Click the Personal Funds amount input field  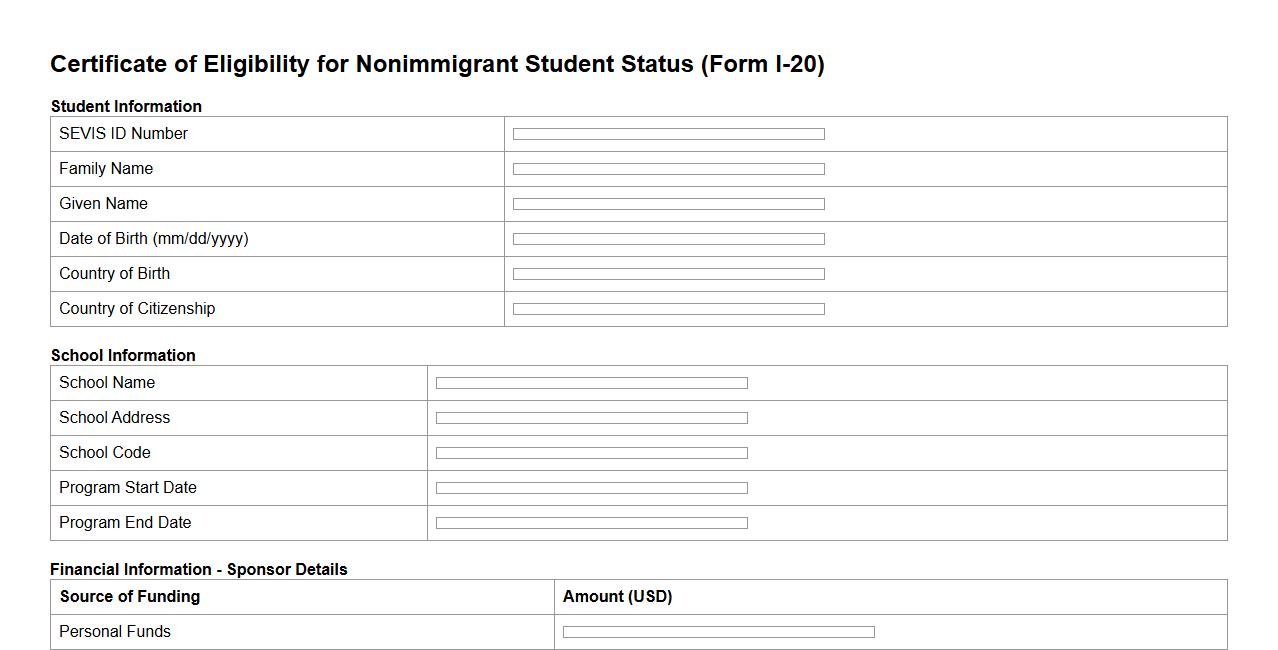point(718,632)
